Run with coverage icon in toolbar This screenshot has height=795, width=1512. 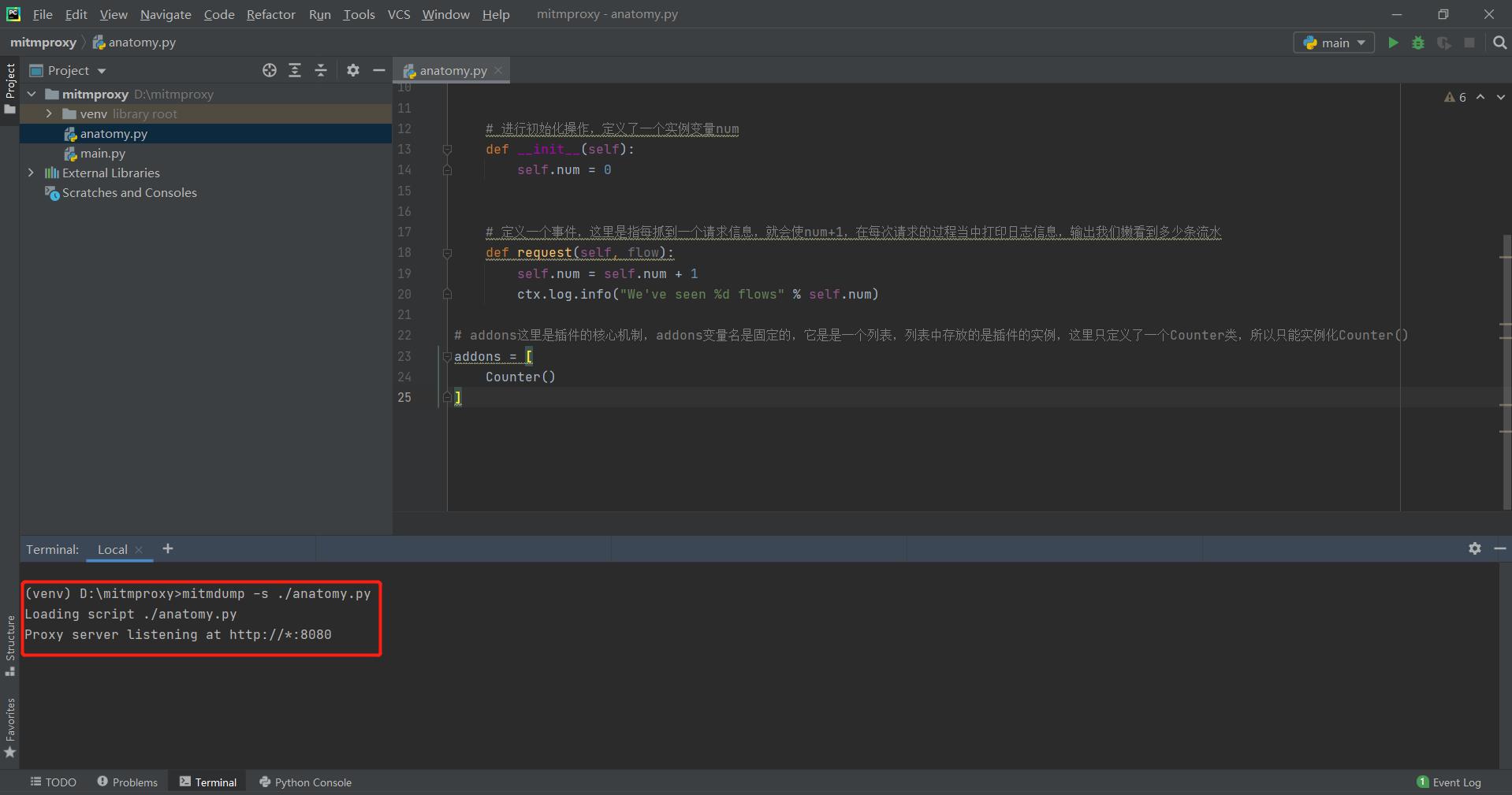[x=1443, y=43]
